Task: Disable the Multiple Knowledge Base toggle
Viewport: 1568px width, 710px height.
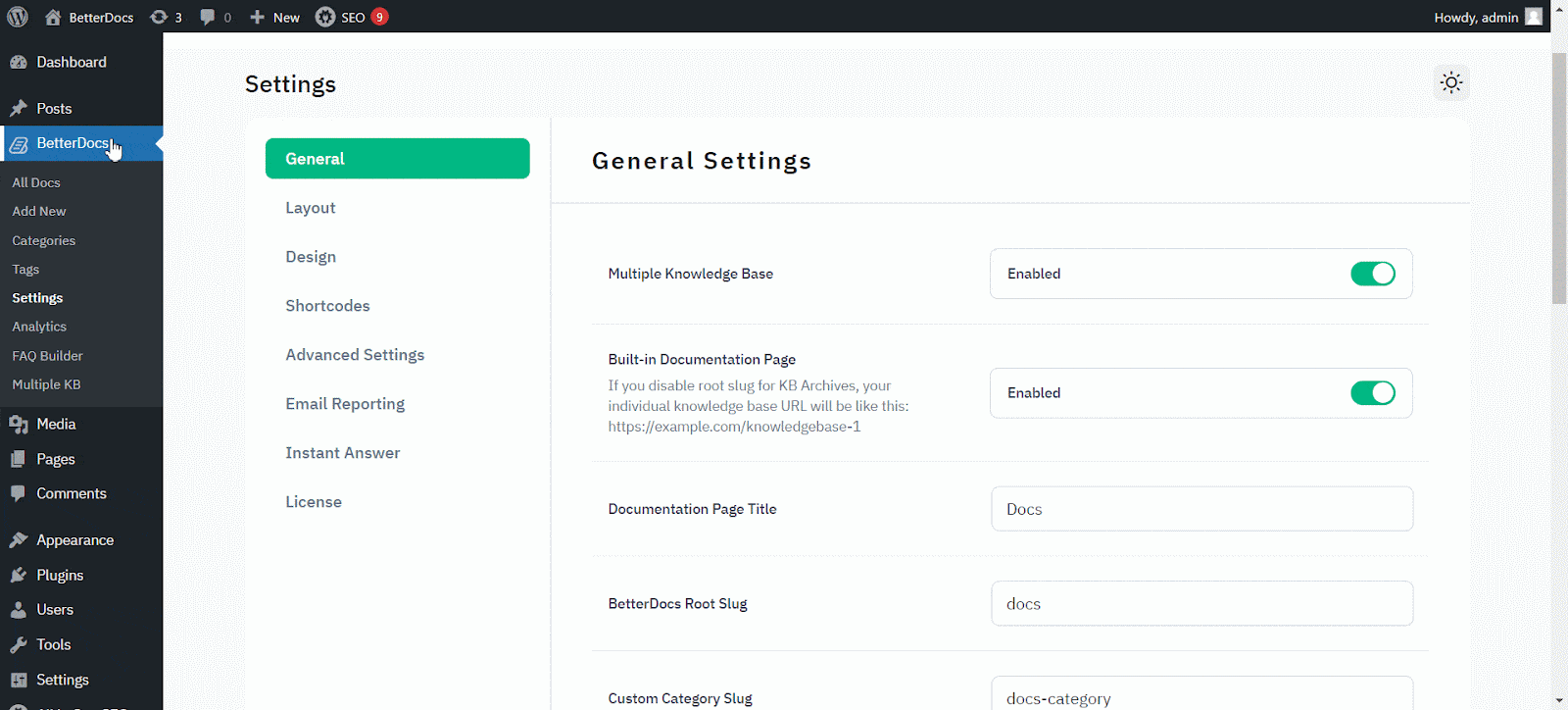Action: 1372,274
